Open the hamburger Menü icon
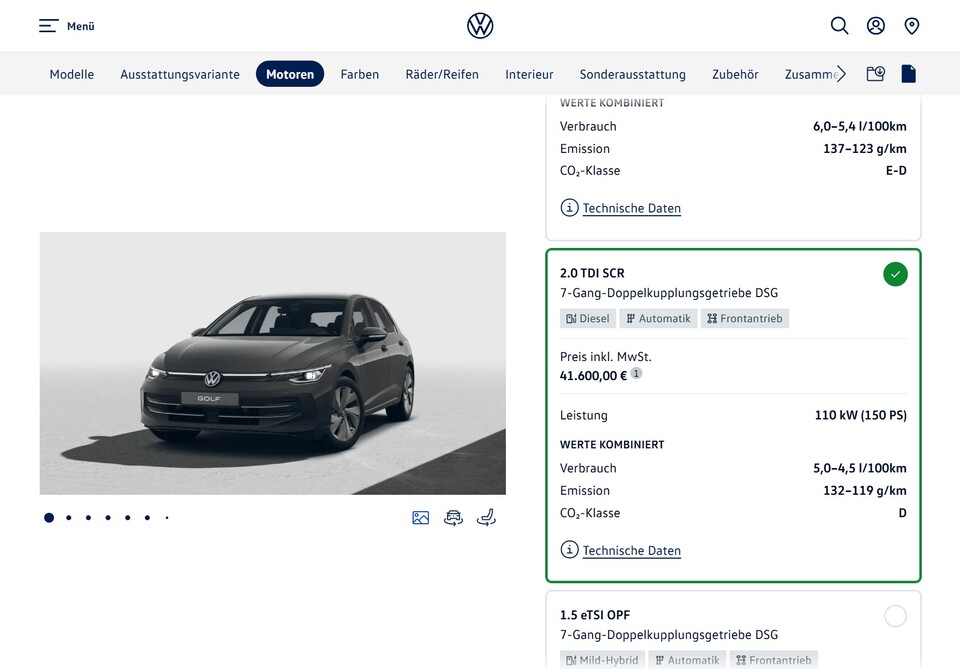The width and height of the screenshot is (960, 669). [48, 26]
